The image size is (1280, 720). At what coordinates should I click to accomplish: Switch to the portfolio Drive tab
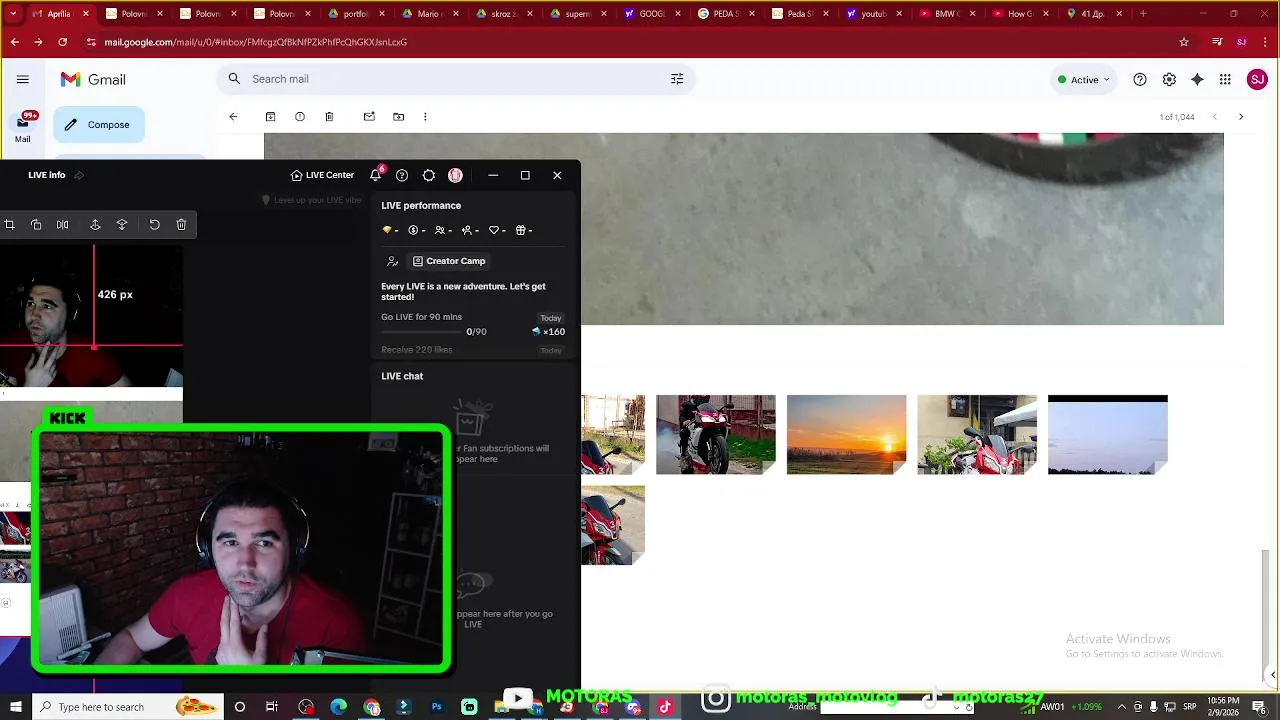point(356,14)
